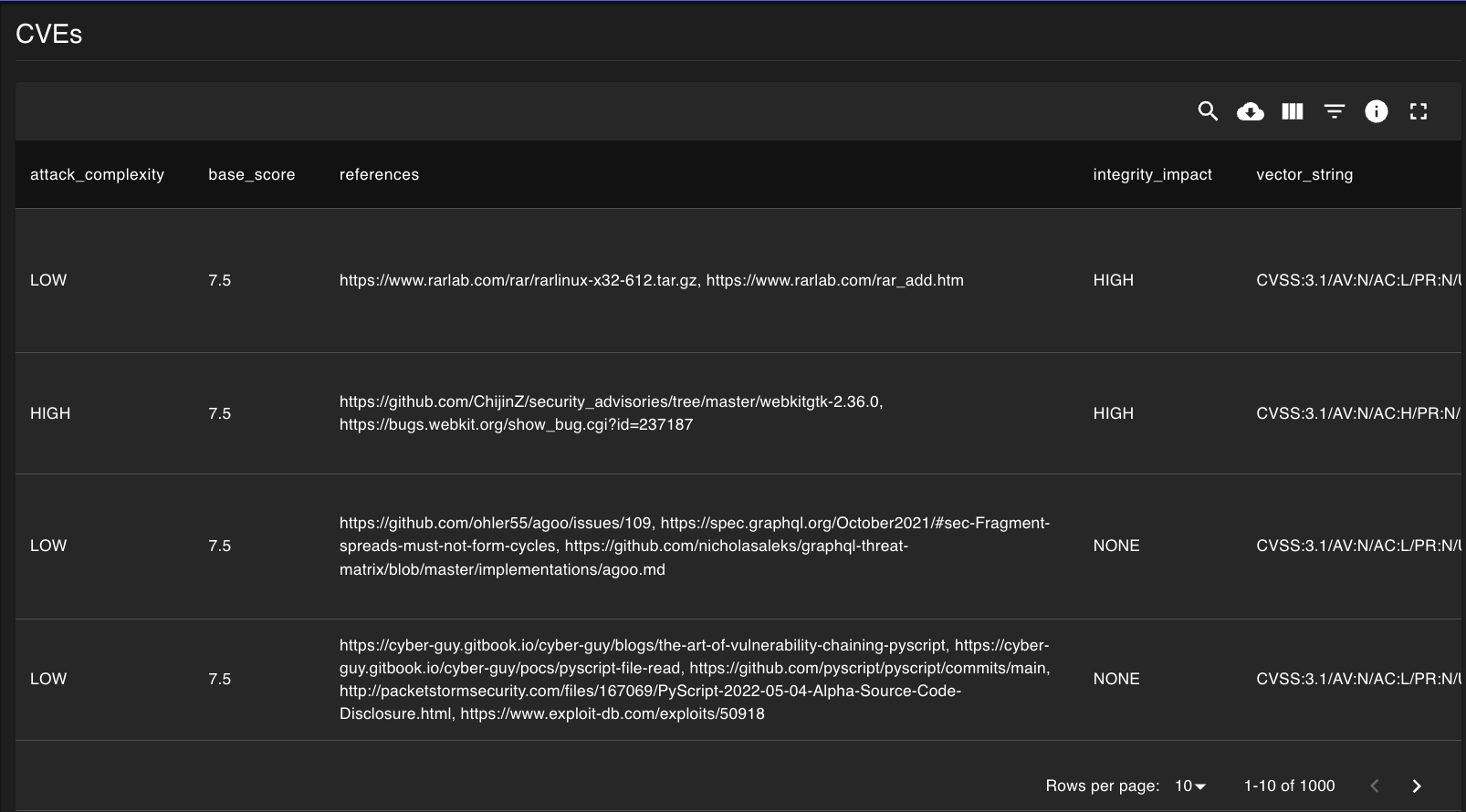
Task: Click the vector_string column header
Action: [1304, 174]
